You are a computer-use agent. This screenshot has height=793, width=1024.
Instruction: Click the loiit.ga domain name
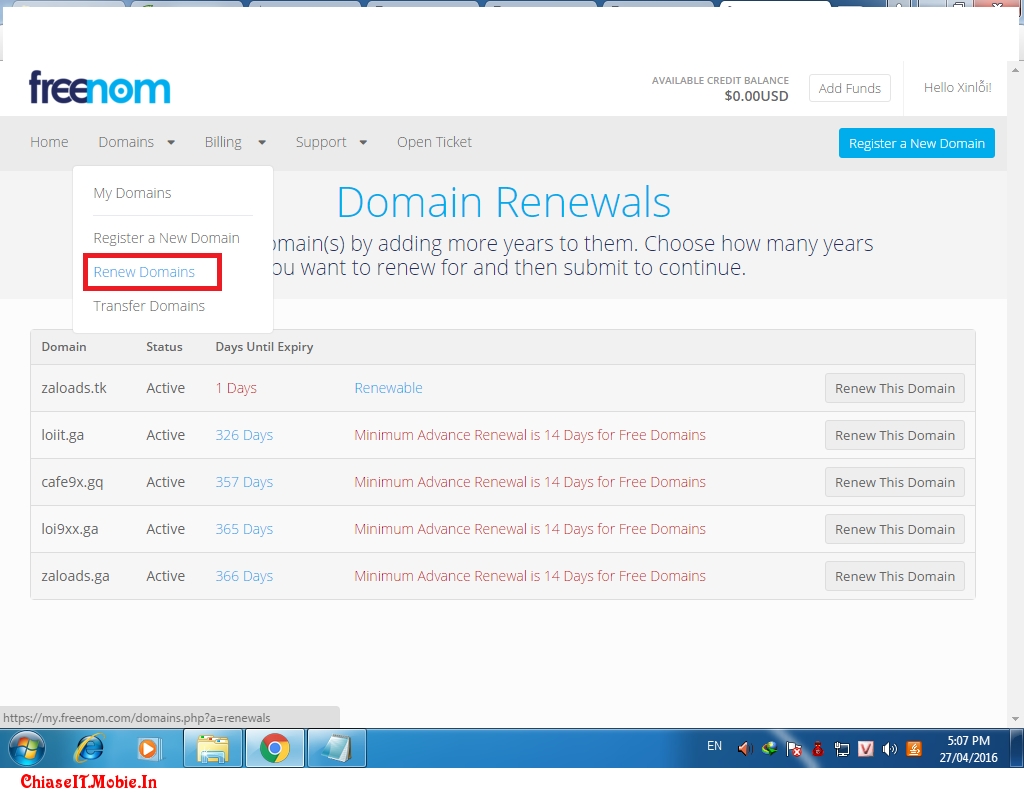[x=63, y=435]
